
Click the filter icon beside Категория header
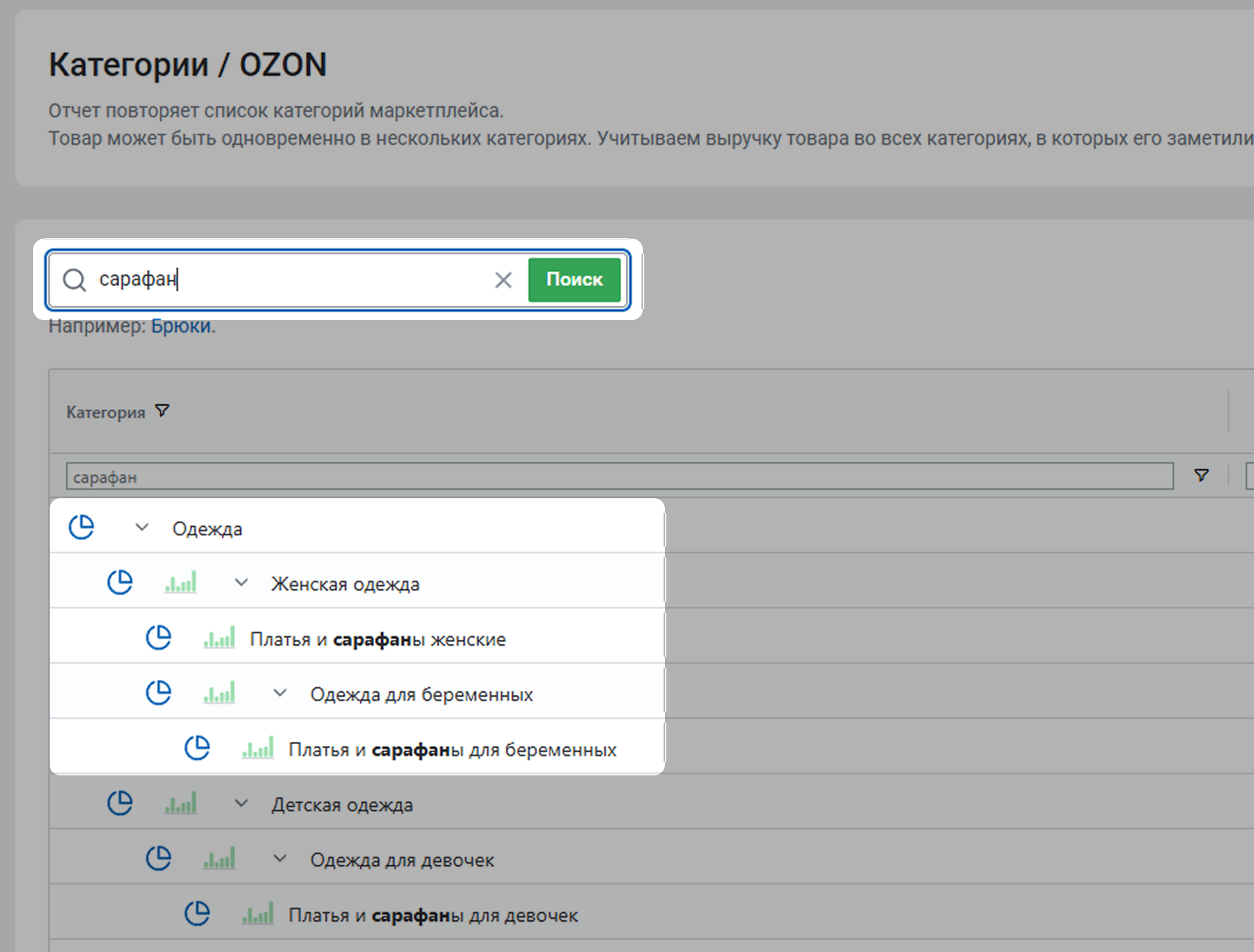(x=162, y=411)
